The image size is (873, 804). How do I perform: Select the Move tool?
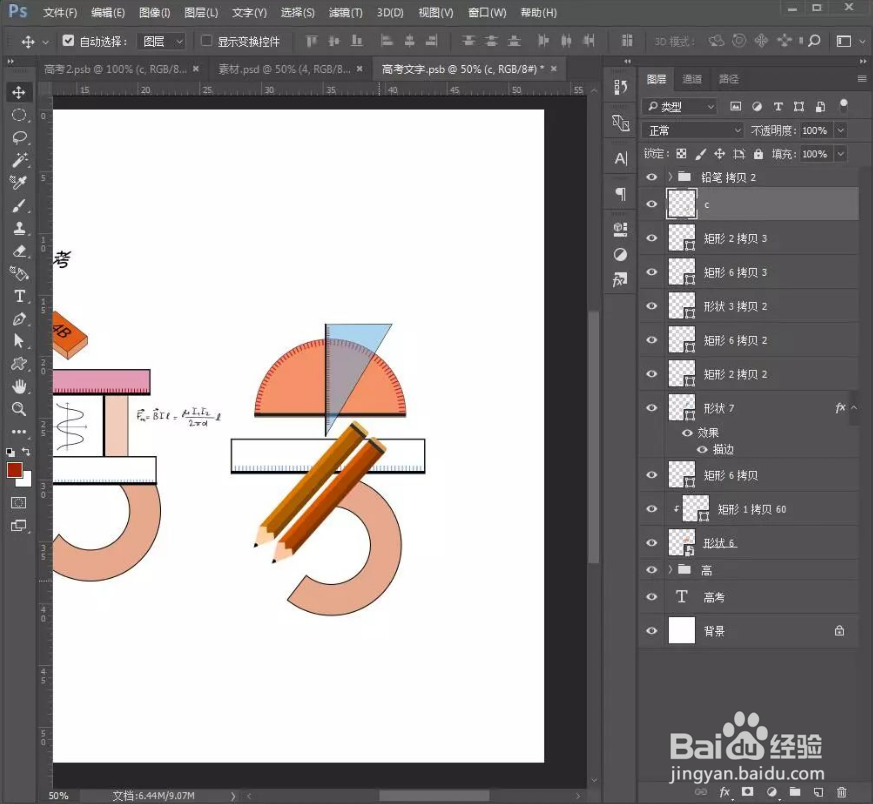coord(18,92)
